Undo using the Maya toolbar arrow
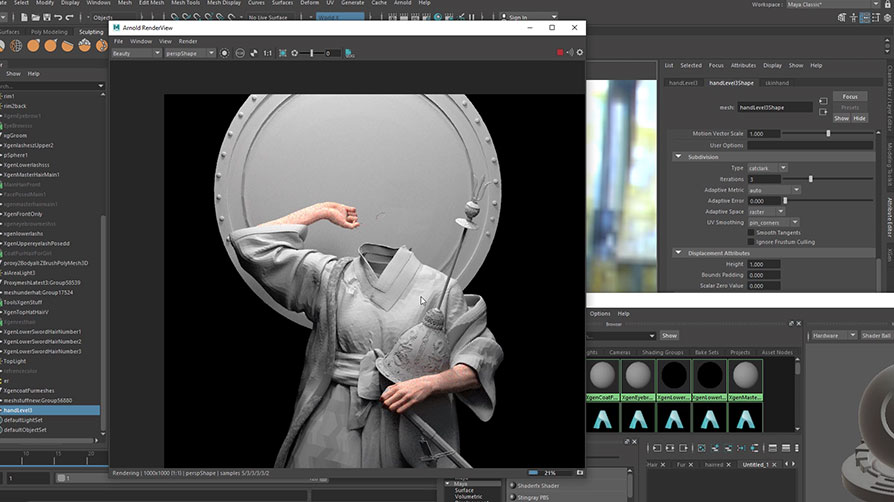Image resolution: width=894 pixels, height=502 pixels. point(58,18)
